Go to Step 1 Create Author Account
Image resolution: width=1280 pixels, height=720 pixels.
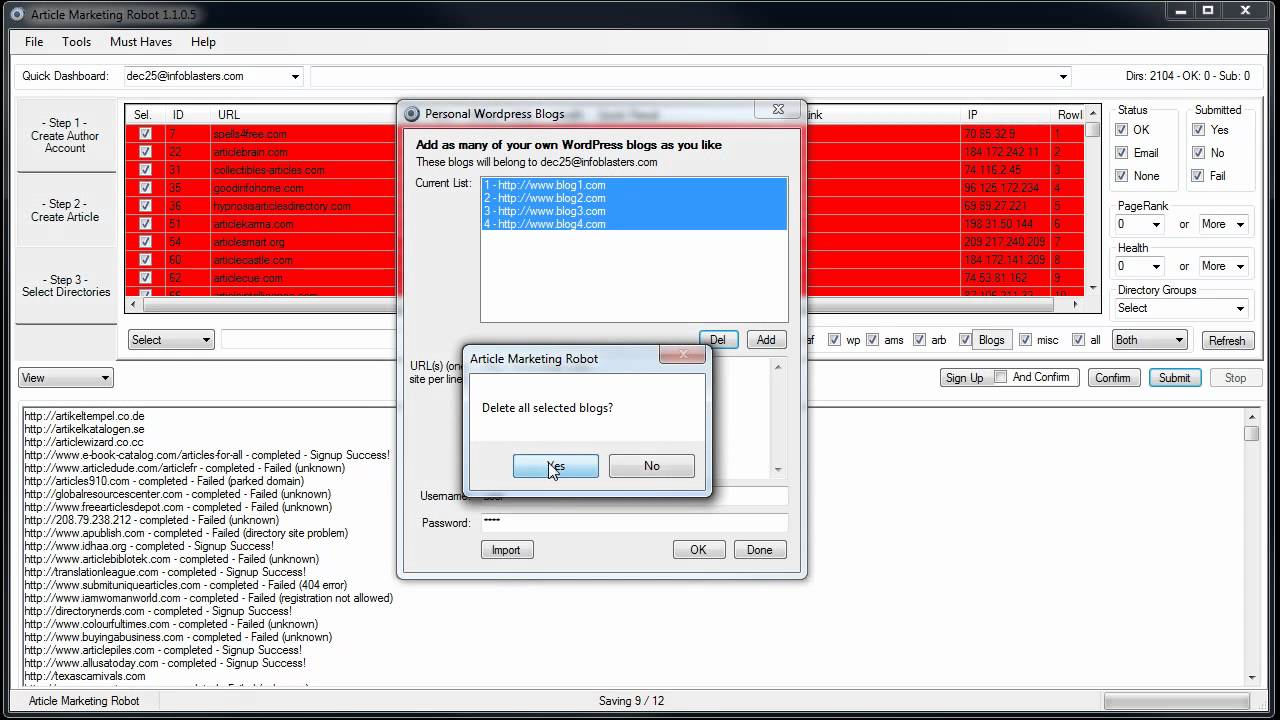click(65, 136)
